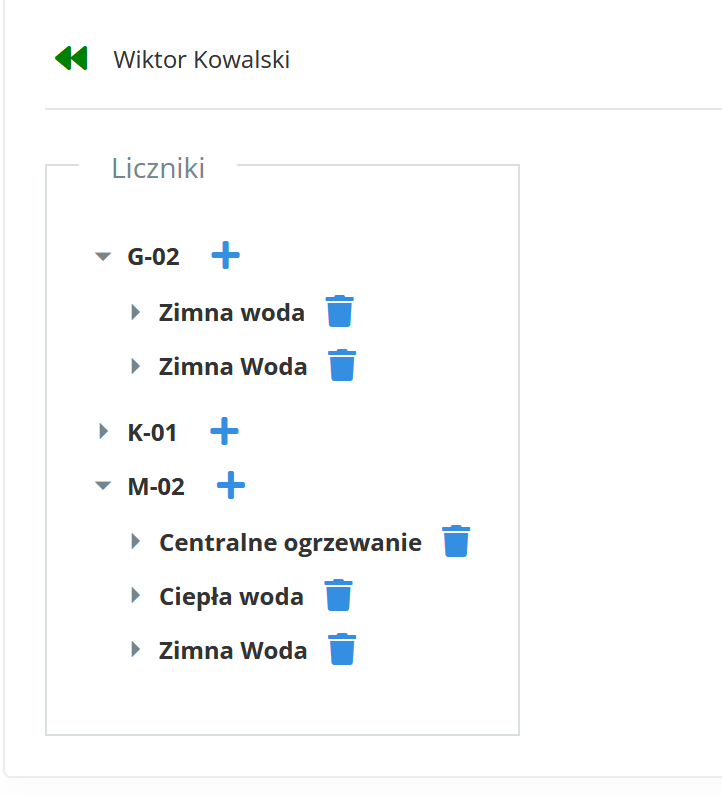This screenshot has width=722, height=796.
Task: Click the Wiktor Kowalski name header
Action: point(201,60)
